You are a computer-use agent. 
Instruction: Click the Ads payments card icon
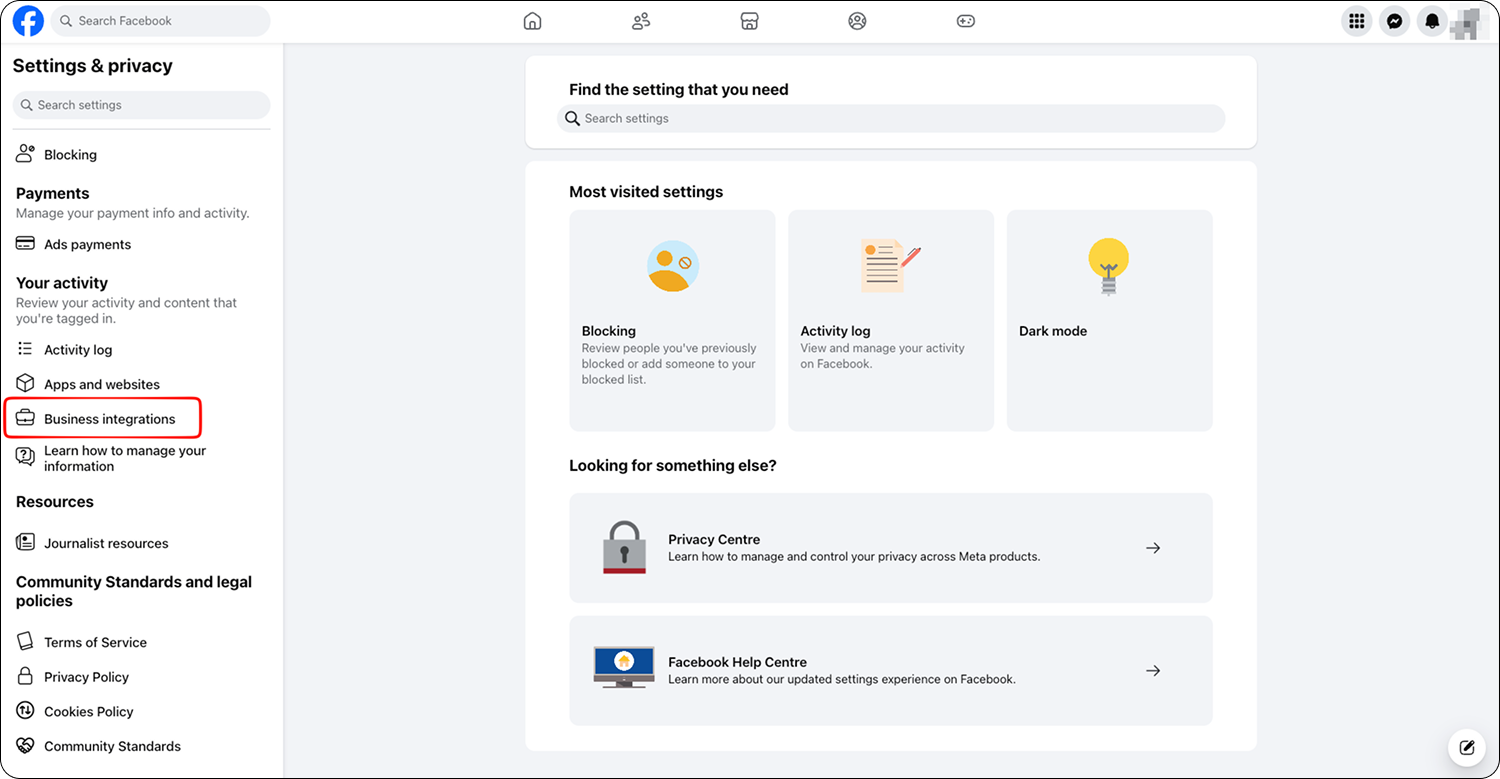click(x=26, y=244)
